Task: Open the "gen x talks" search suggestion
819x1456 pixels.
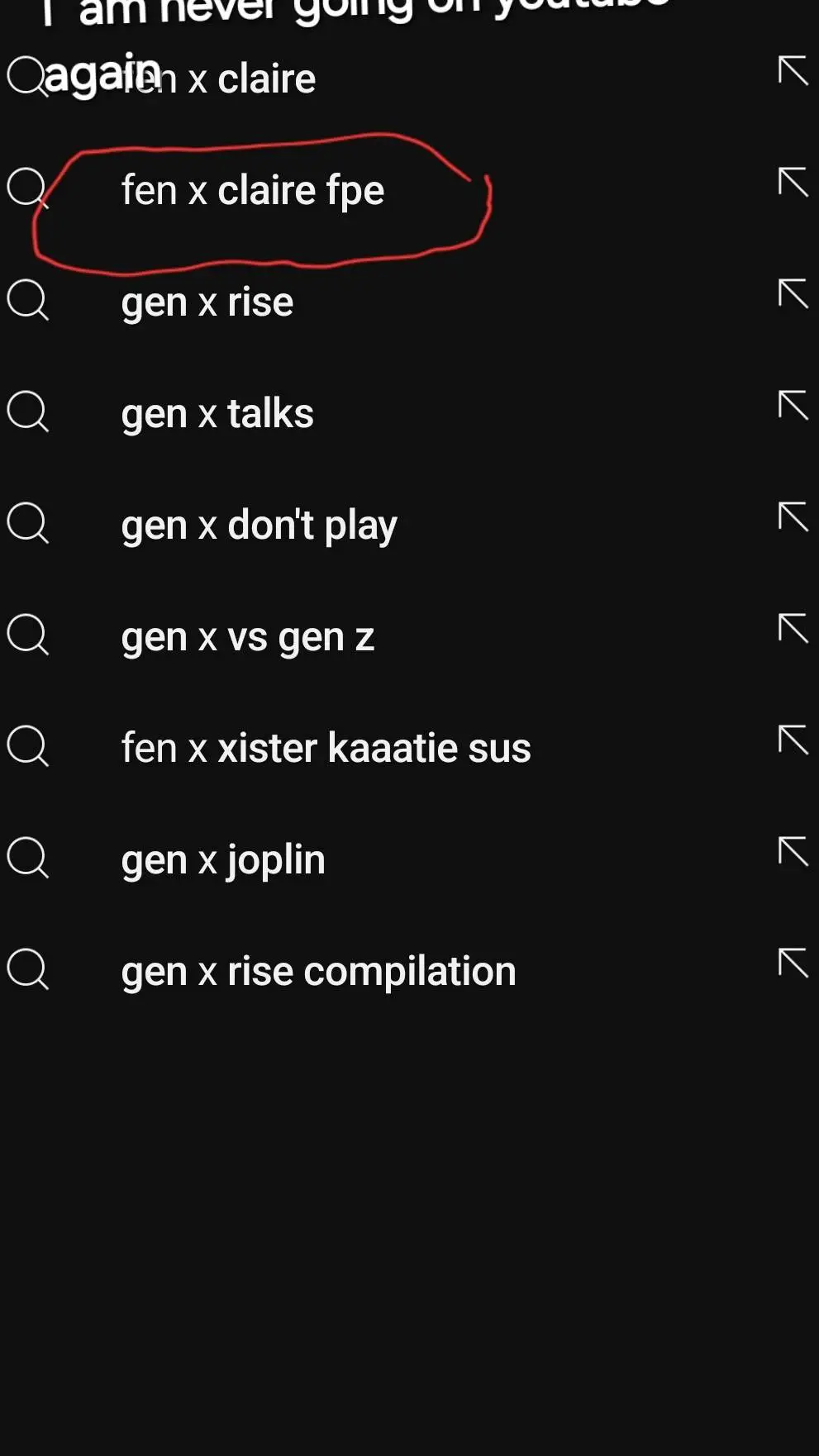Action: (217, 414)
